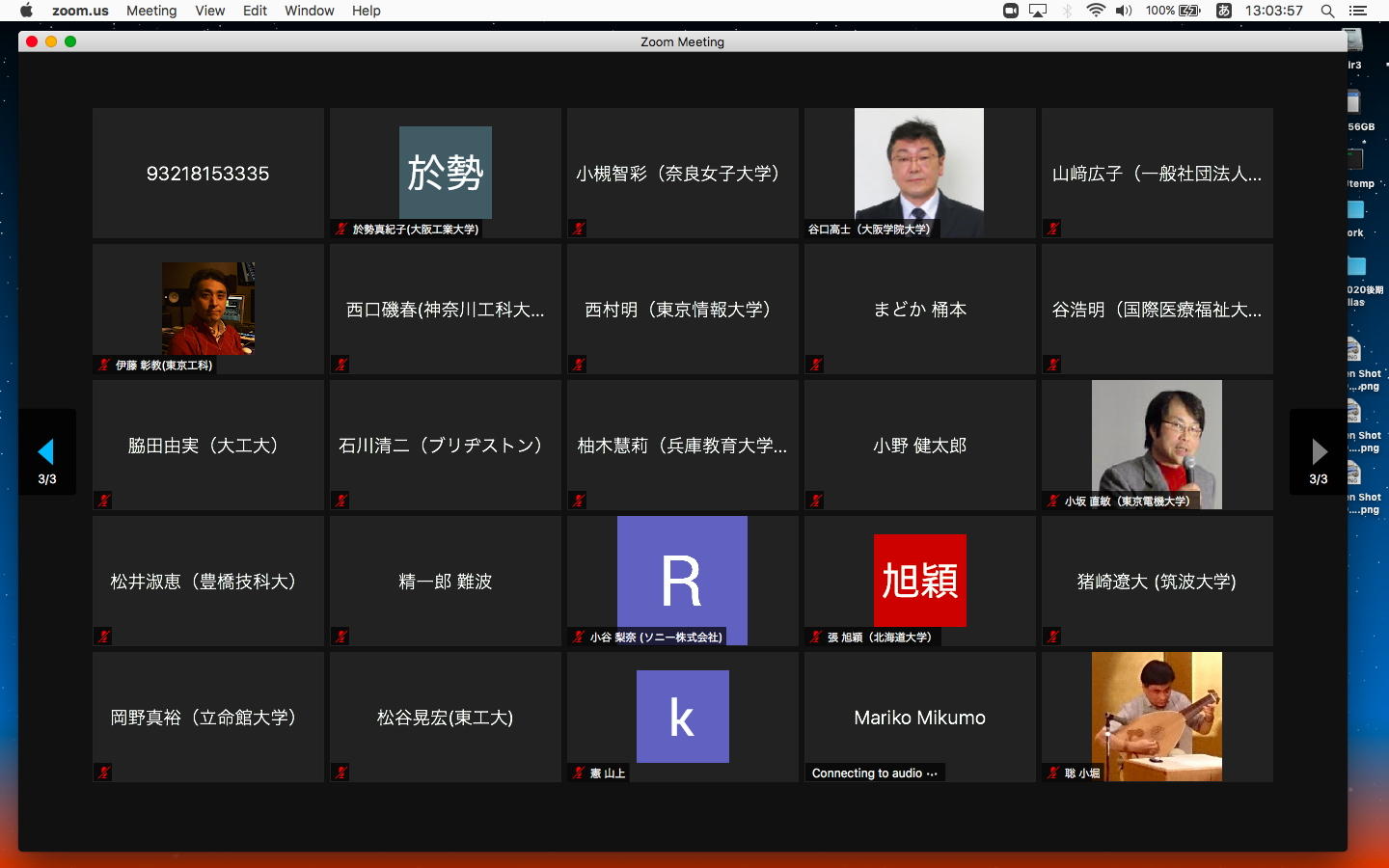
Task: Click muted mic icon on 小野 健太郎 tile
Action: click(x=816, y=501)
